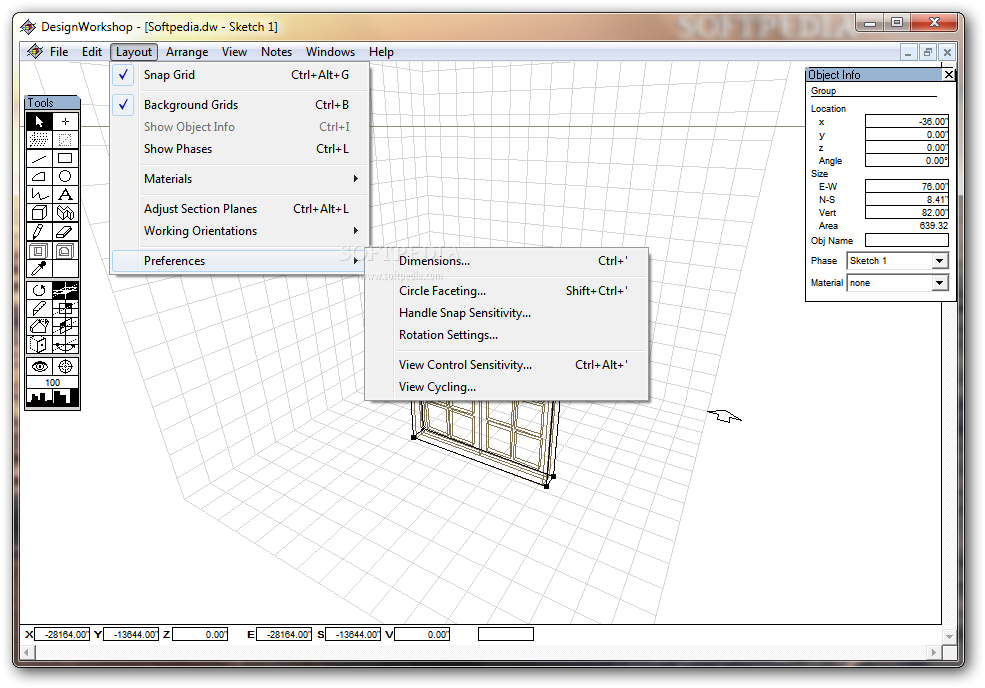985x688 pixels.
Task: Select the pencil tool
Action: (x=39, y=232)
